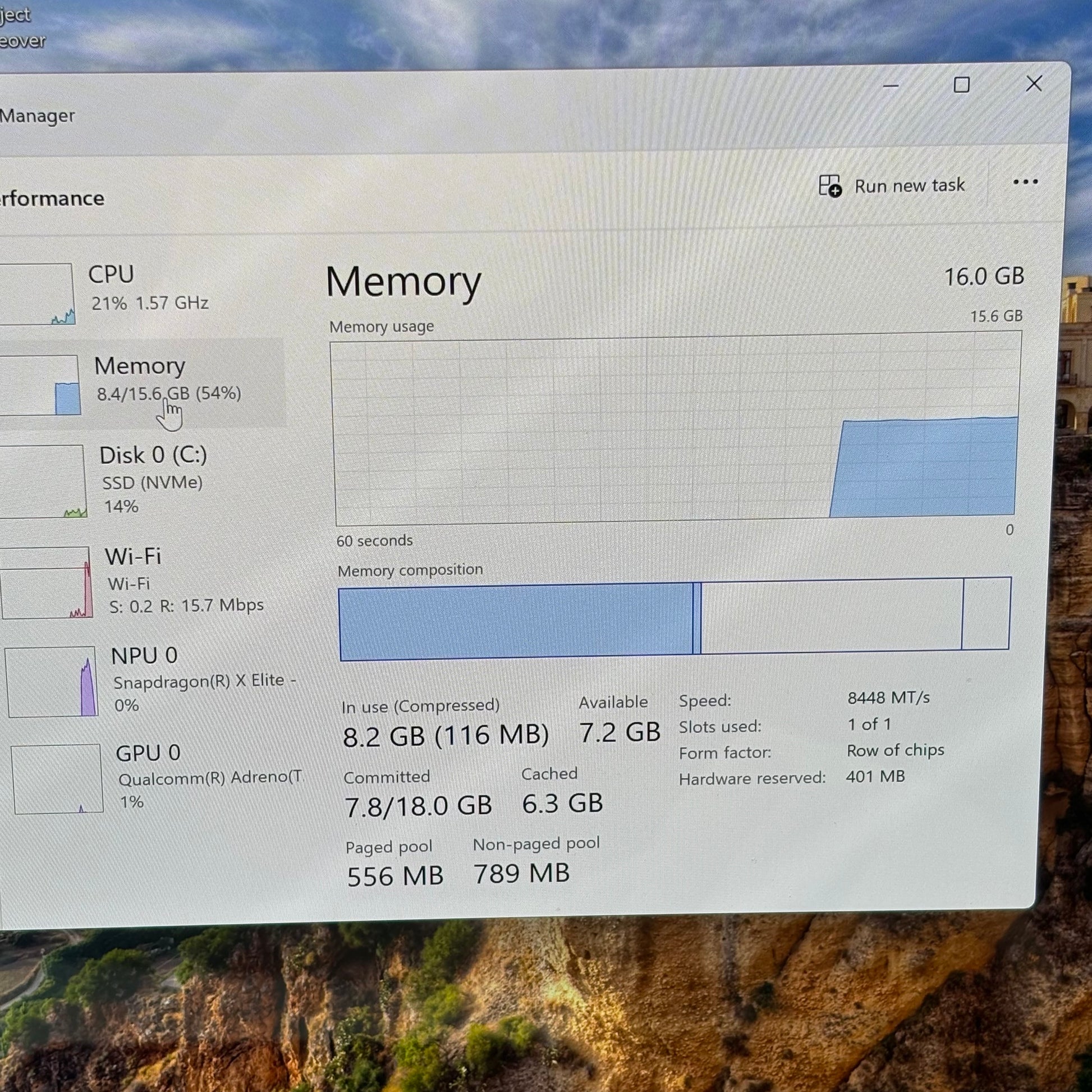Click the Run new task label
The height and width of the screenshot is (1092, 1092).
click(909, 185)
